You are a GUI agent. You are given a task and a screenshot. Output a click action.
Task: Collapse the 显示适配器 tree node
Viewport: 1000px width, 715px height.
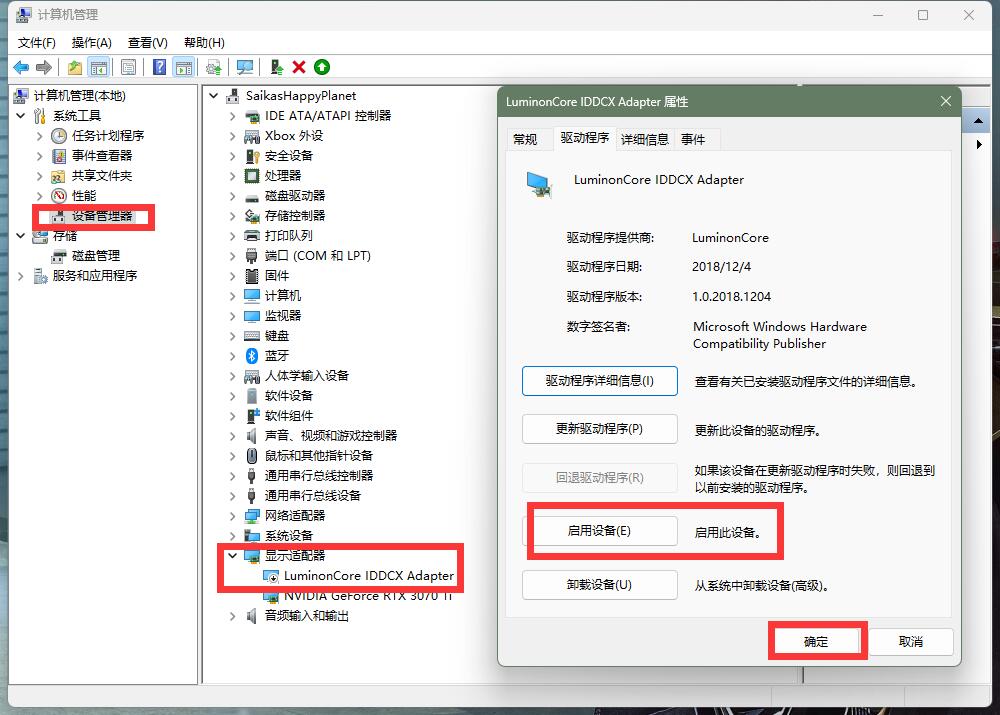click(x=232, y=555)
